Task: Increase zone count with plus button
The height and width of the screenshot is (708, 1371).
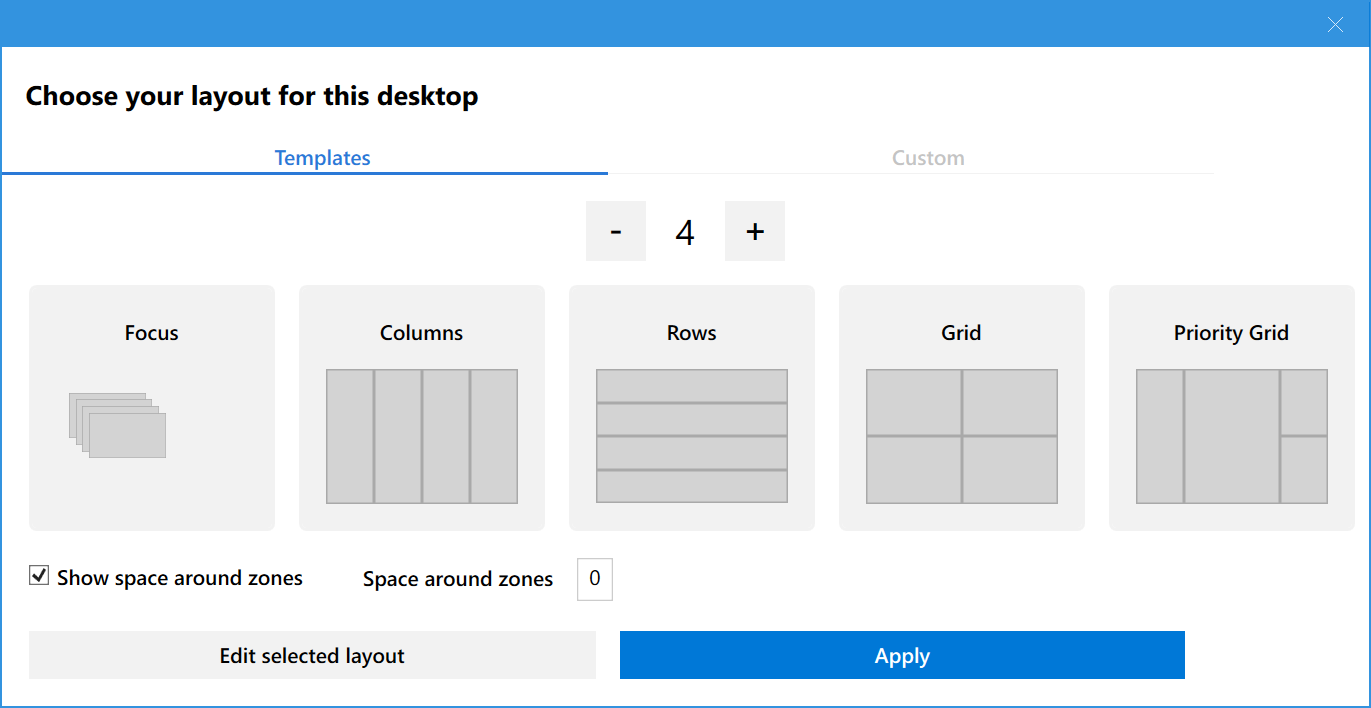Action: pyautogui.click(x=755, y=231)
